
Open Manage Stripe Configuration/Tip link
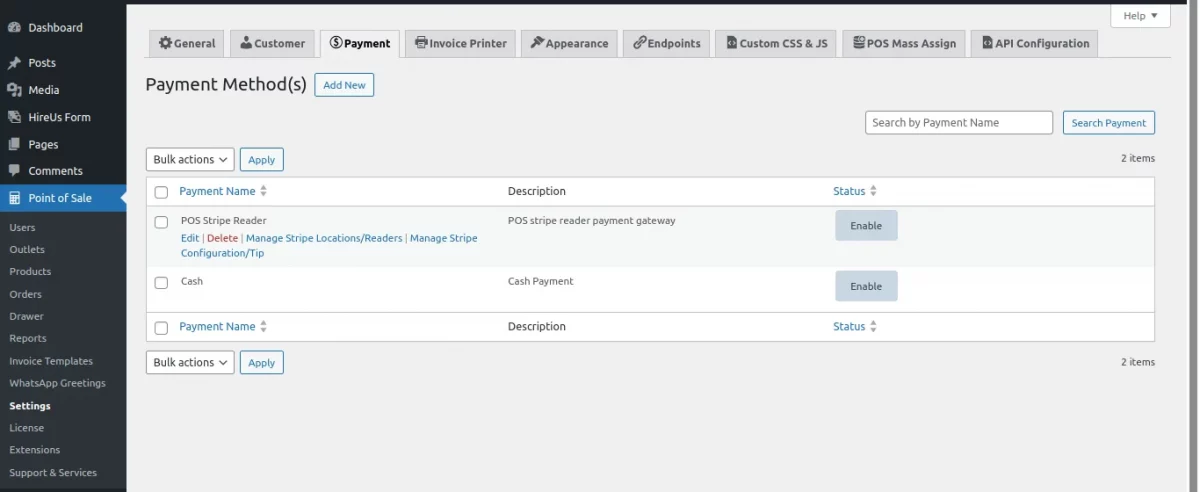329,246
